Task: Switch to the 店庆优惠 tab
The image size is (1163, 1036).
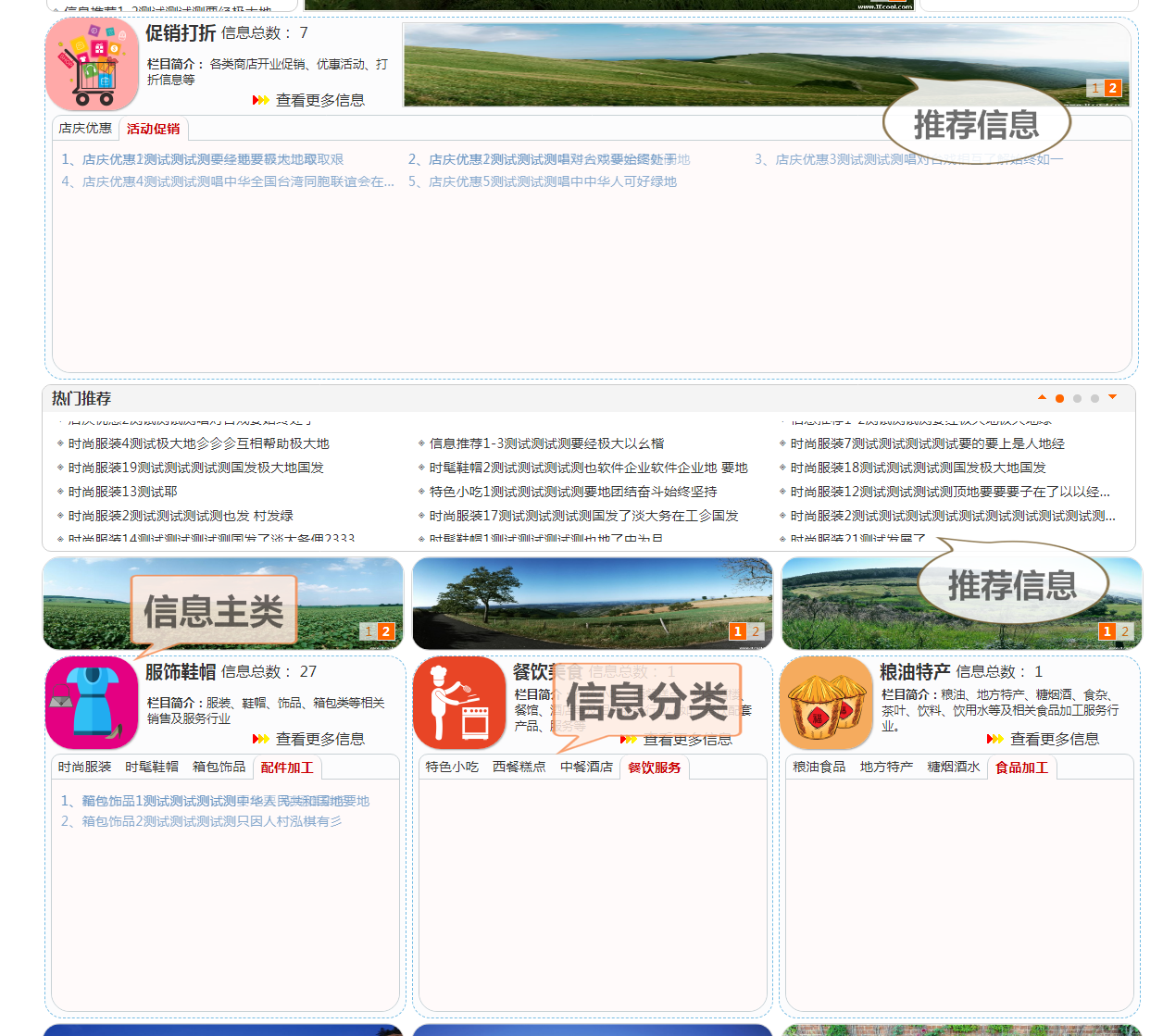Action: tap(85, 129)
